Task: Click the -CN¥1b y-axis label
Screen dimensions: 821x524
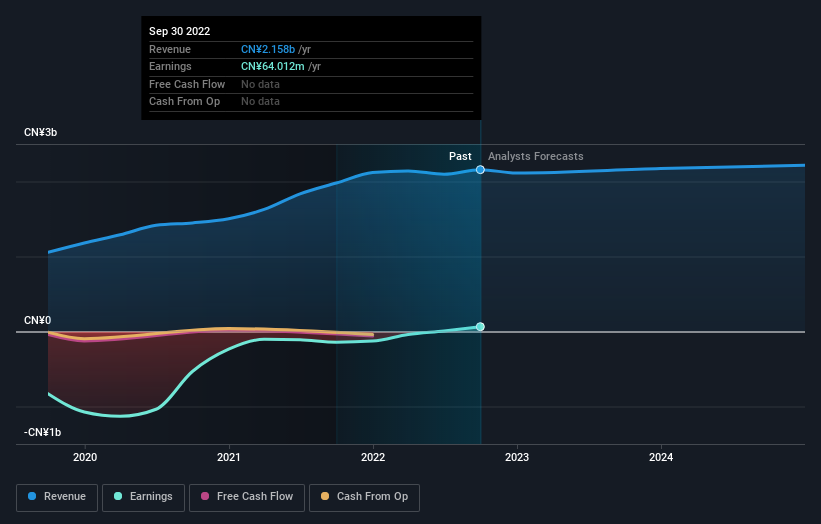Action: click(x=42, y=432)
